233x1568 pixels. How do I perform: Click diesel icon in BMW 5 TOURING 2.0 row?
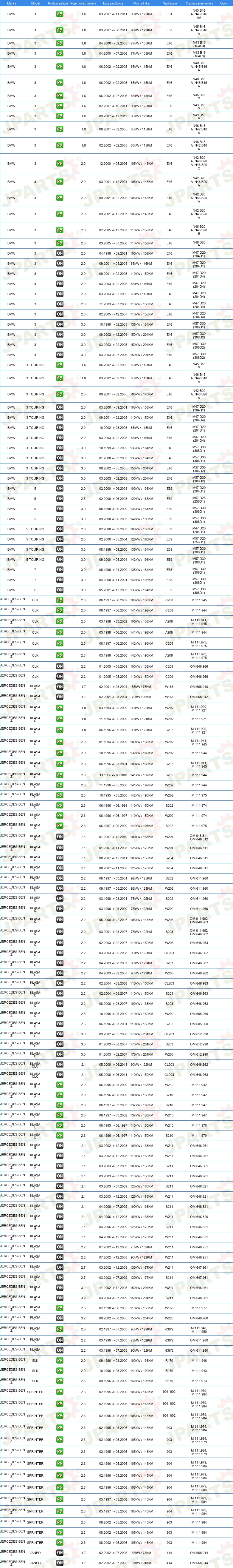(60, 529)
